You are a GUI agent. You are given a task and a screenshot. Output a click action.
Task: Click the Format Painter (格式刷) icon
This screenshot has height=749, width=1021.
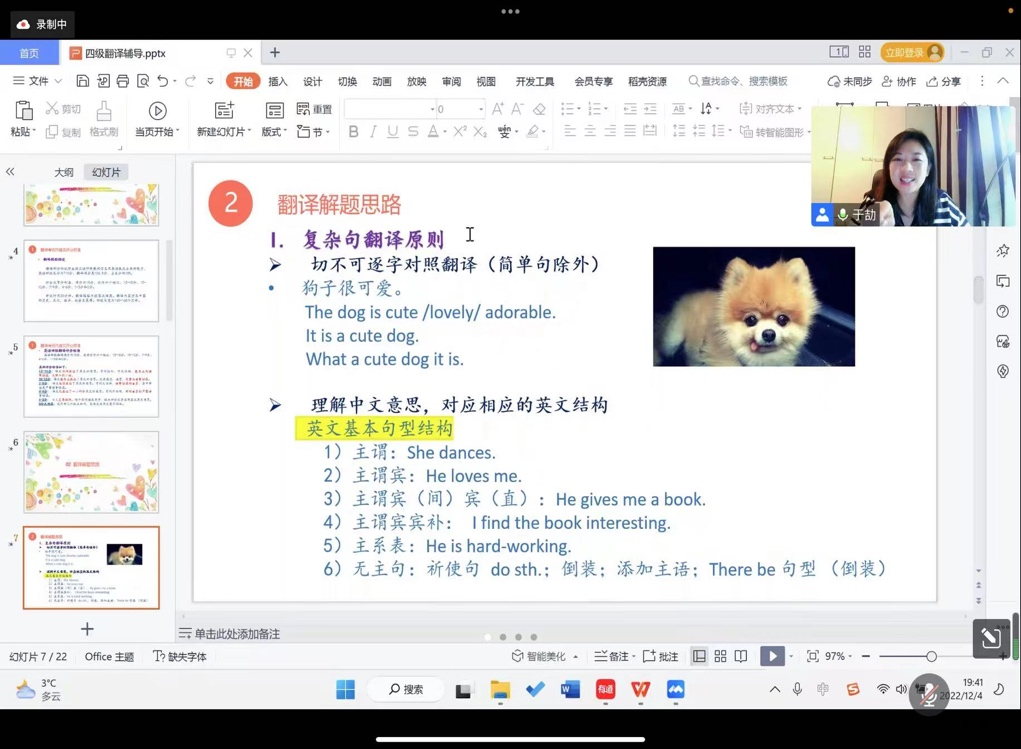click(x=104, y=111)
